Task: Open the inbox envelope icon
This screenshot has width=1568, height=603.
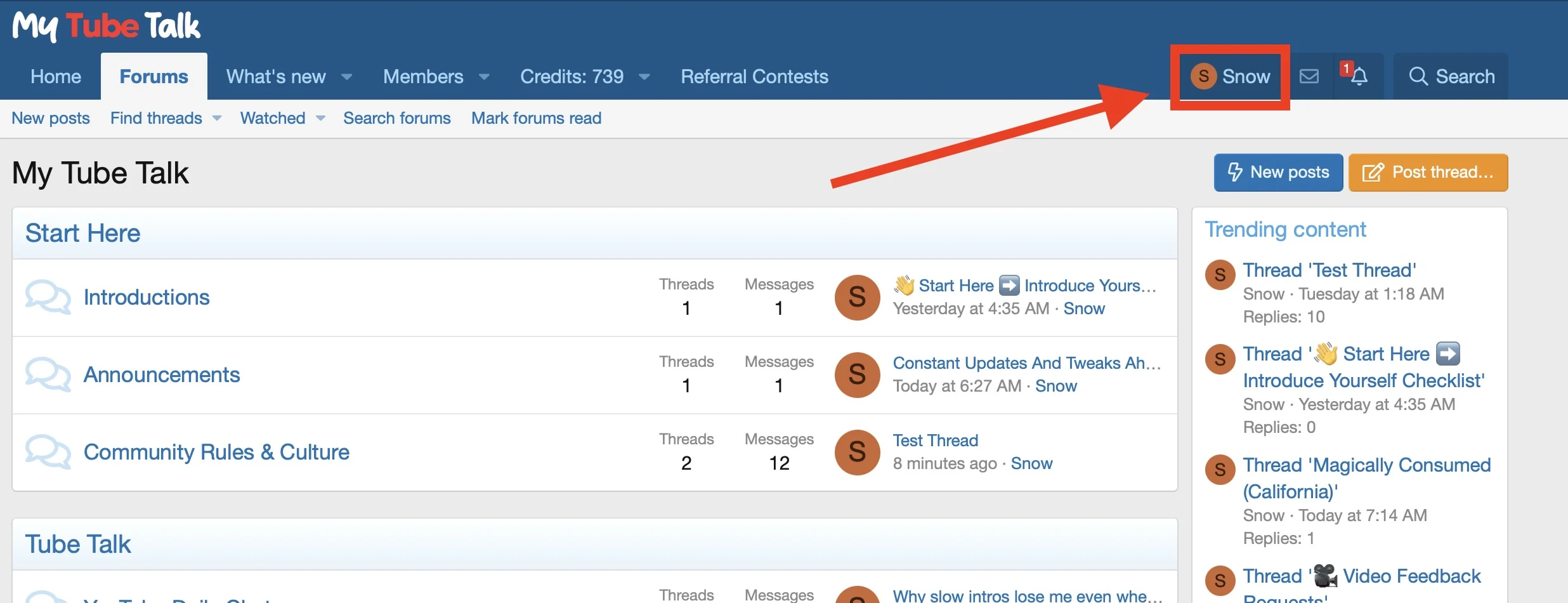Action: 1309,77
